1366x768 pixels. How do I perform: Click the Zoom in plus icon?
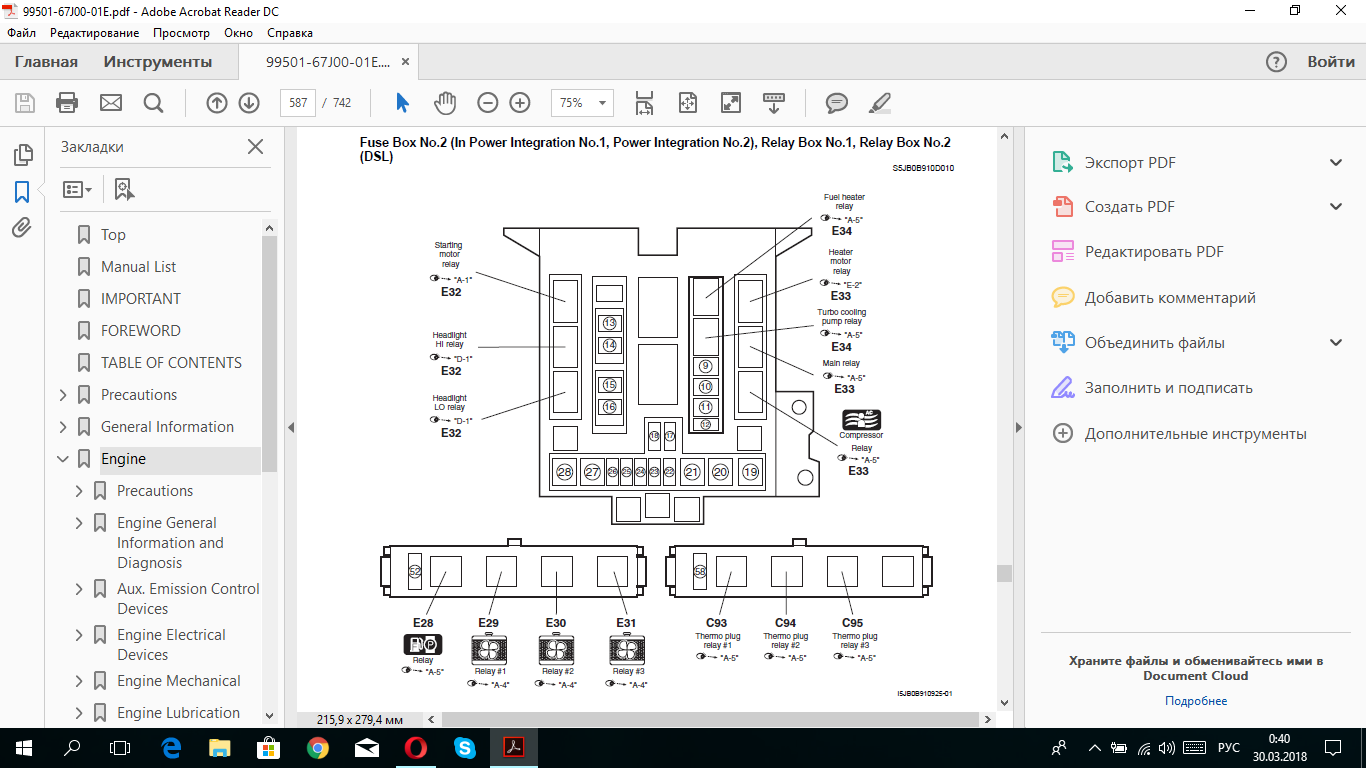520,103
